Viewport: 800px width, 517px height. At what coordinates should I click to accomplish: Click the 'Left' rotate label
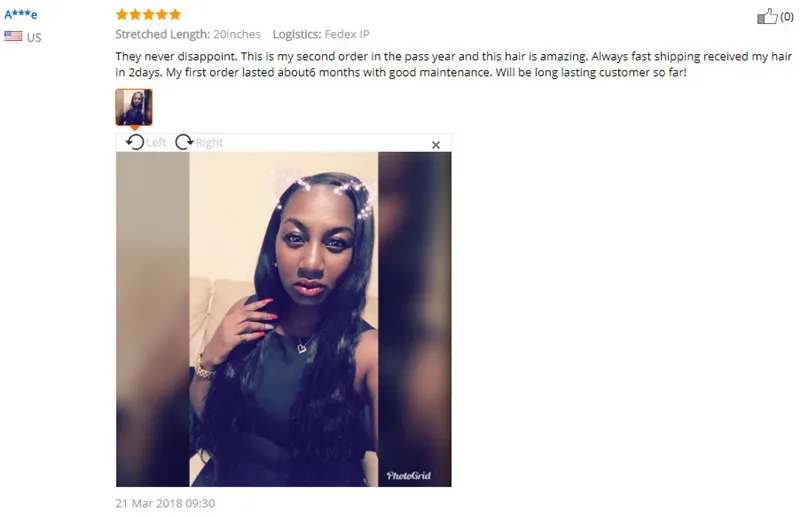click(x=156, y=142)
